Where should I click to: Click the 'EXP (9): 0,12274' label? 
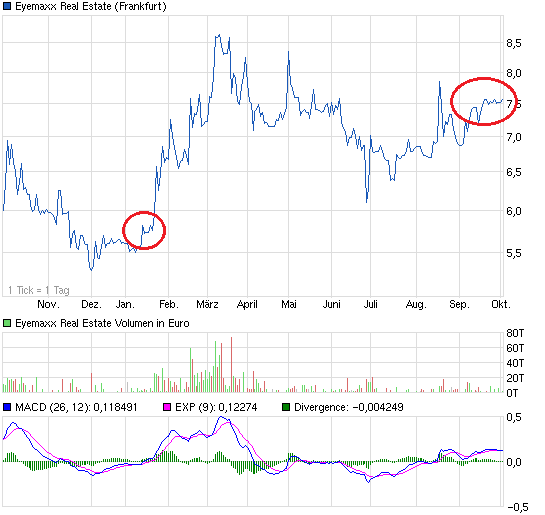coord(216,407)
